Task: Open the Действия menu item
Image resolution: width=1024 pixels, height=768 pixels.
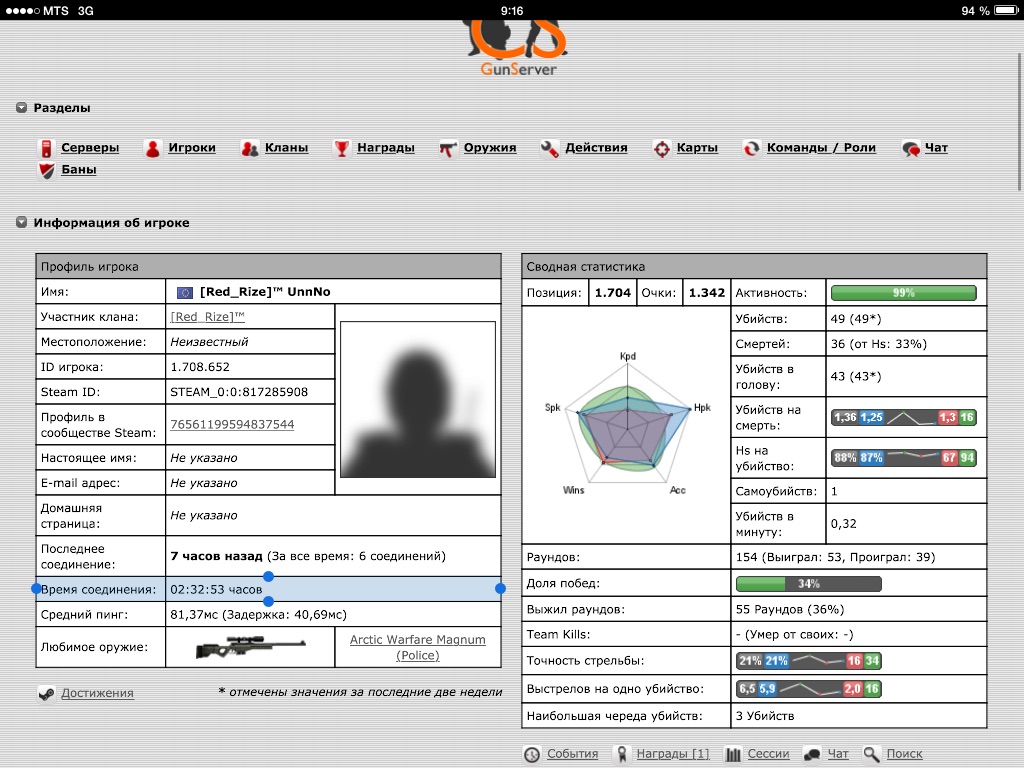Action: pos(595,148)
